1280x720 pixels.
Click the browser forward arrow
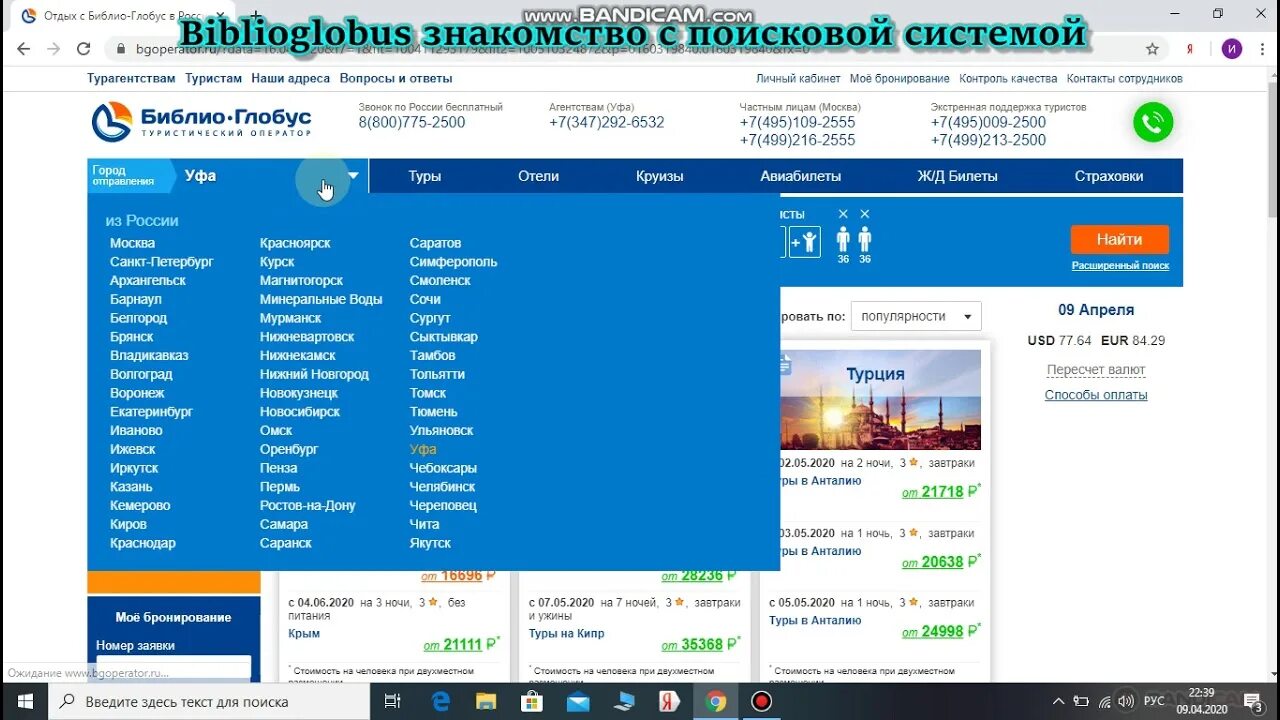[x=53, y=48]
